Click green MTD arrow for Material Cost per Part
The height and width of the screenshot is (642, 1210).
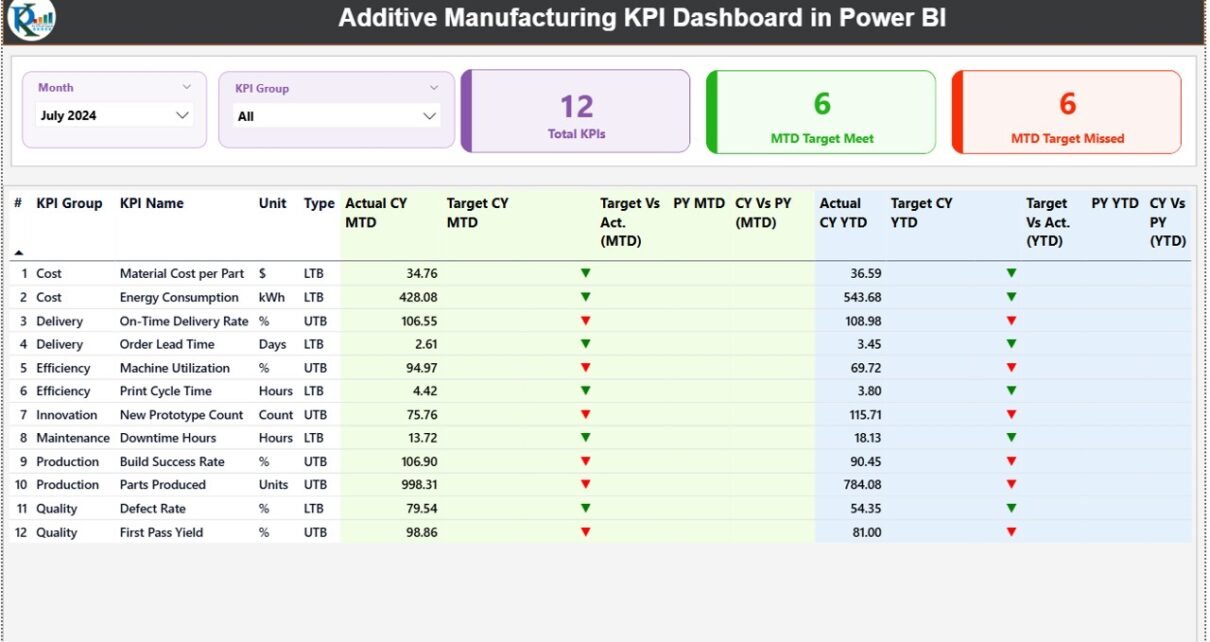pyautogui.click(x=585, y=273)
